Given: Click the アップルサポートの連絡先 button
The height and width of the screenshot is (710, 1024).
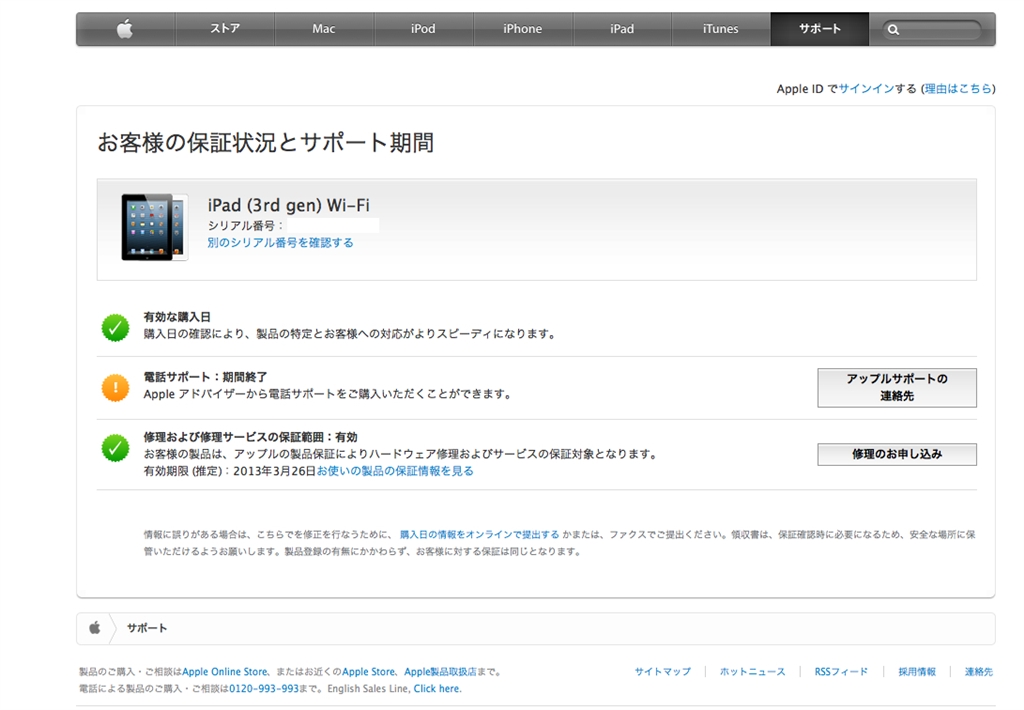Looking at the screenshot, I should click(x=897, y=387).
